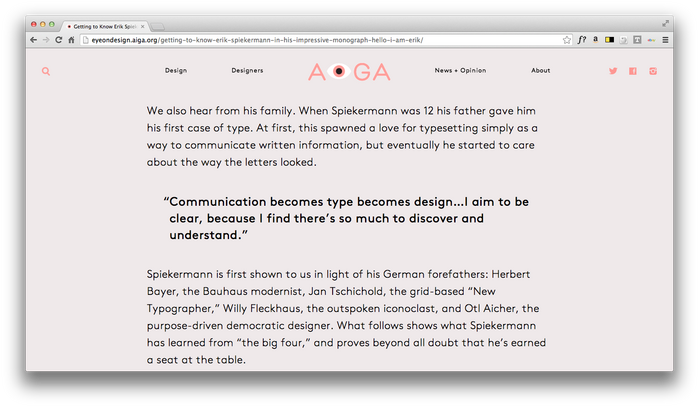
Task: Go forward with browser forward arrow
Action: pos(46,40)
